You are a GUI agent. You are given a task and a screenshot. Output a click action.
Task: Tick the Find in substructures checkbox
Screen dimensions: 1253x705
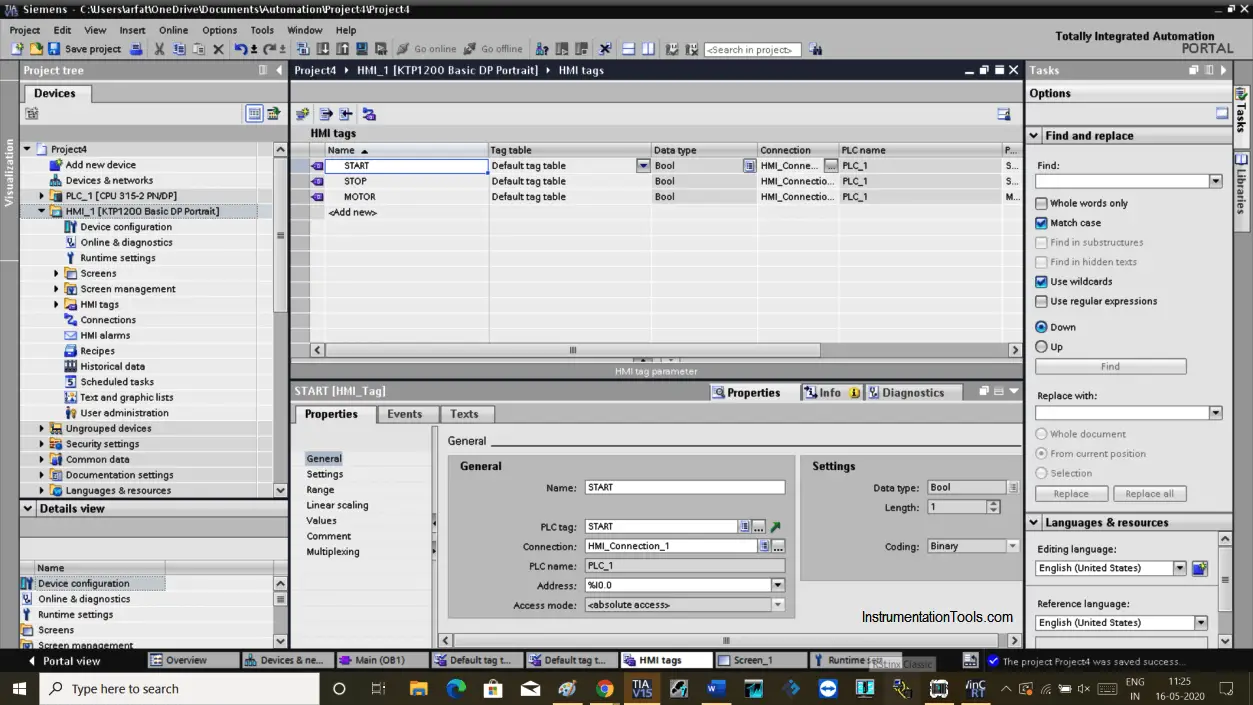click(1042, 243)
